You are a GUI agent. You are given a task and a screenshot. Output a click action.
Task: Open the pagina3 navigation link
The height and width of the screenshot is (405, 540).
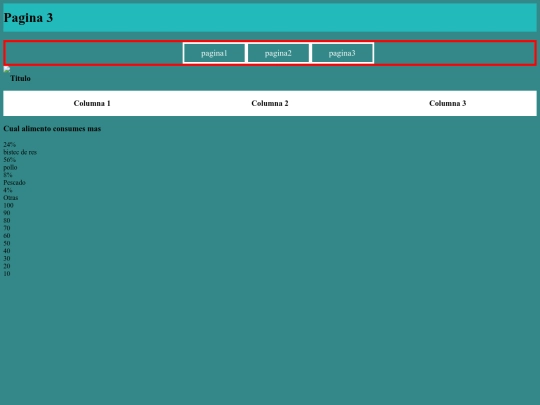pyautogui.click(x=342, y=53)
